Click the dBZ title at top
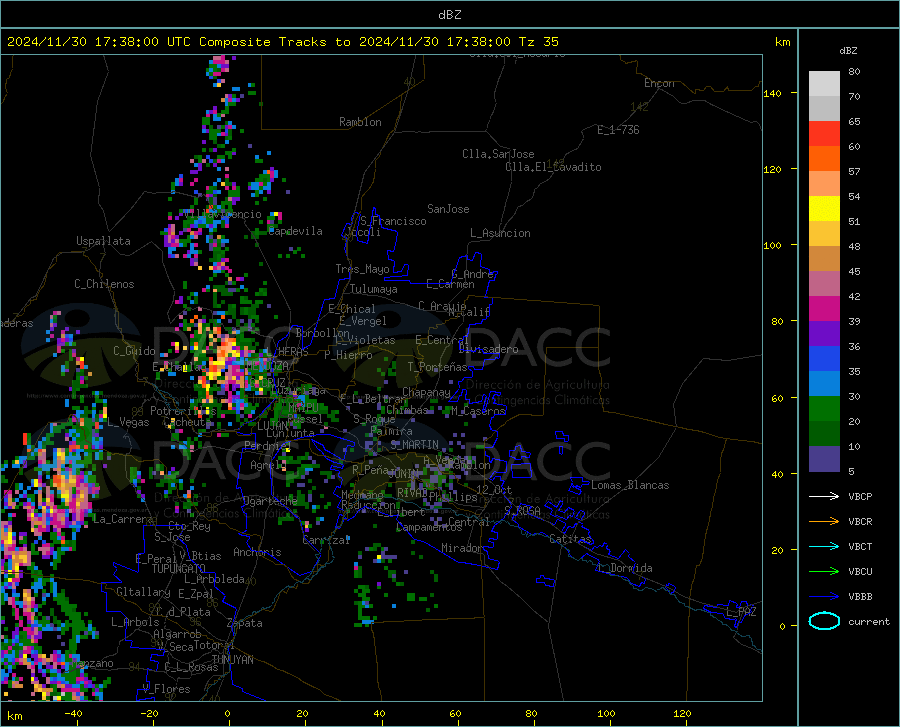The image size is (900, 727). 449,15
